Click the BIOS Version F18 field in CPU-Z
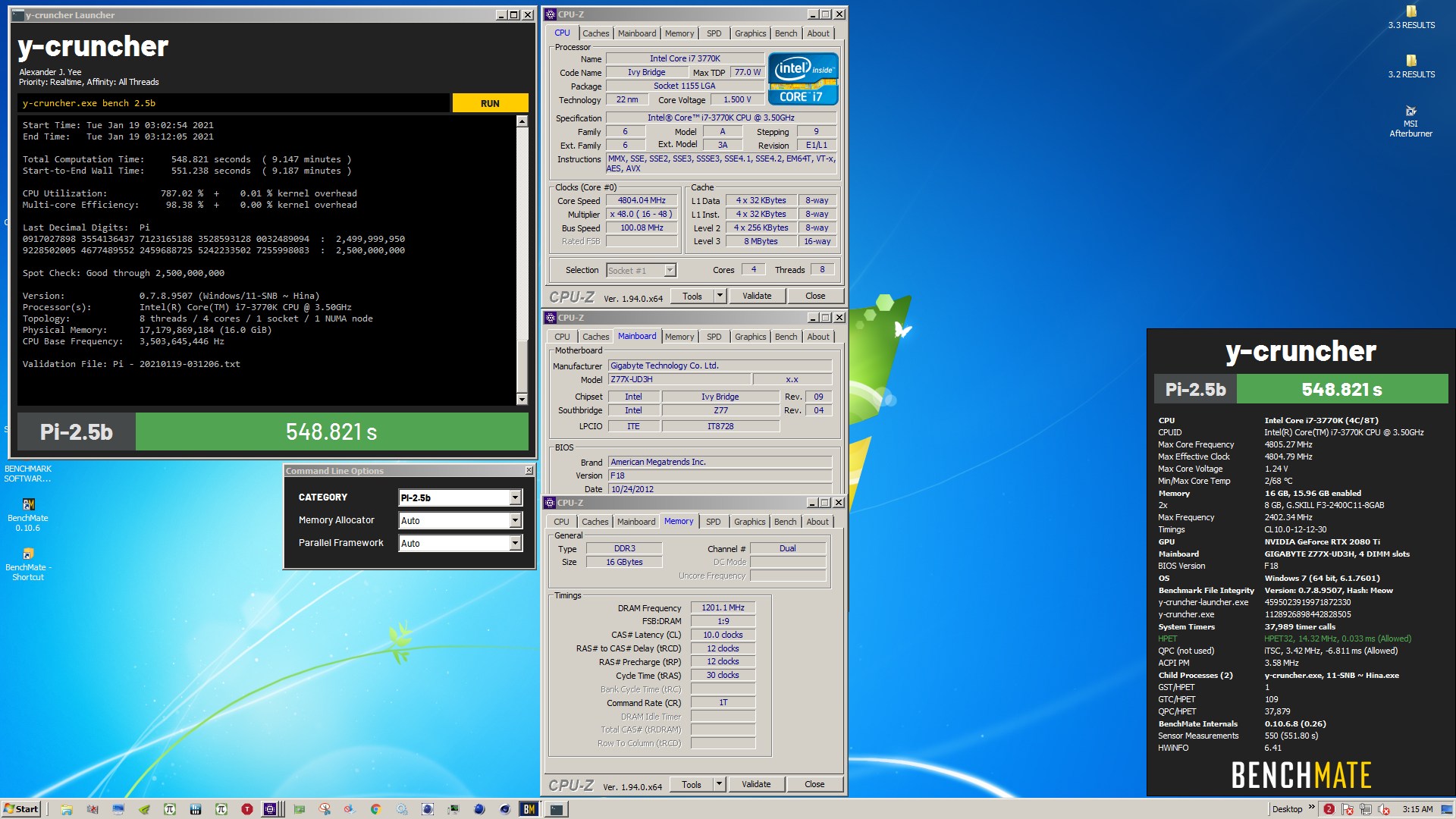Viewport: 1456px width, 819px height. [720, 475]
